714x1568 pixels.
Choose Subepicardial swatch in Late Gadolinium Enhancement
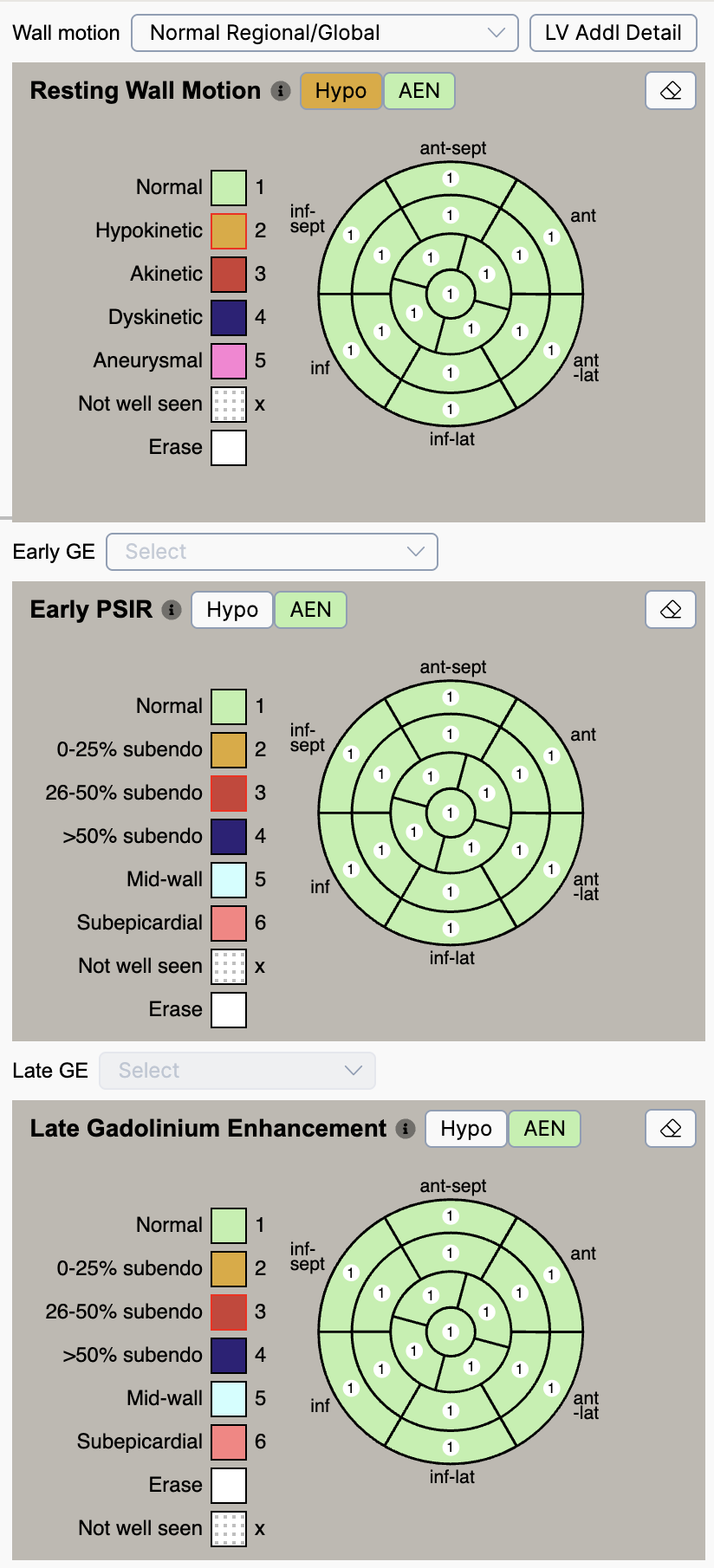click(229, 1442)
